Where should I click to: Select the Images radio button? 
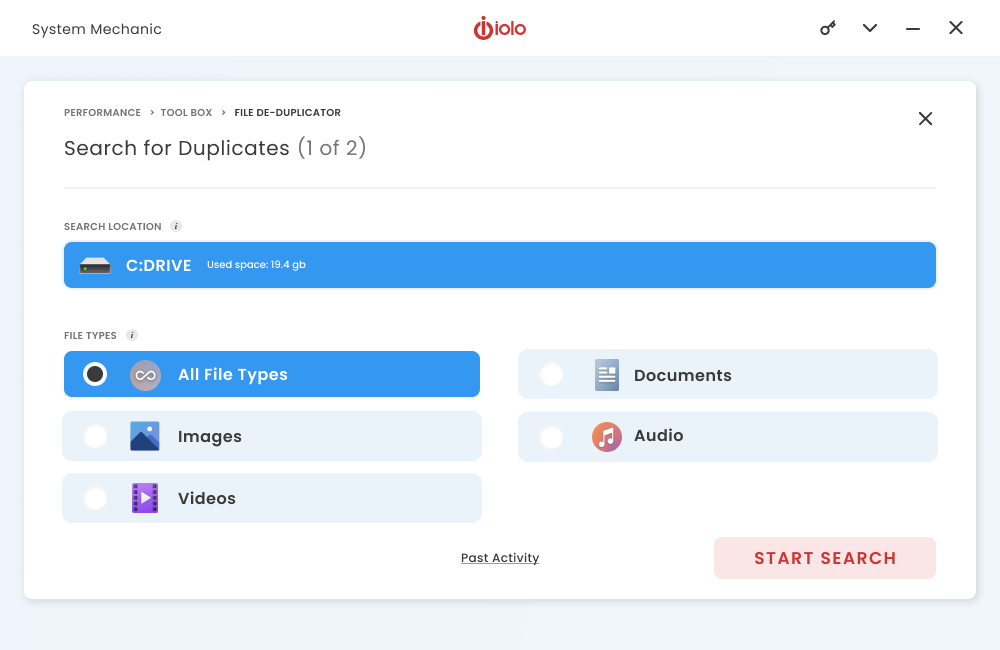(95, 437)
